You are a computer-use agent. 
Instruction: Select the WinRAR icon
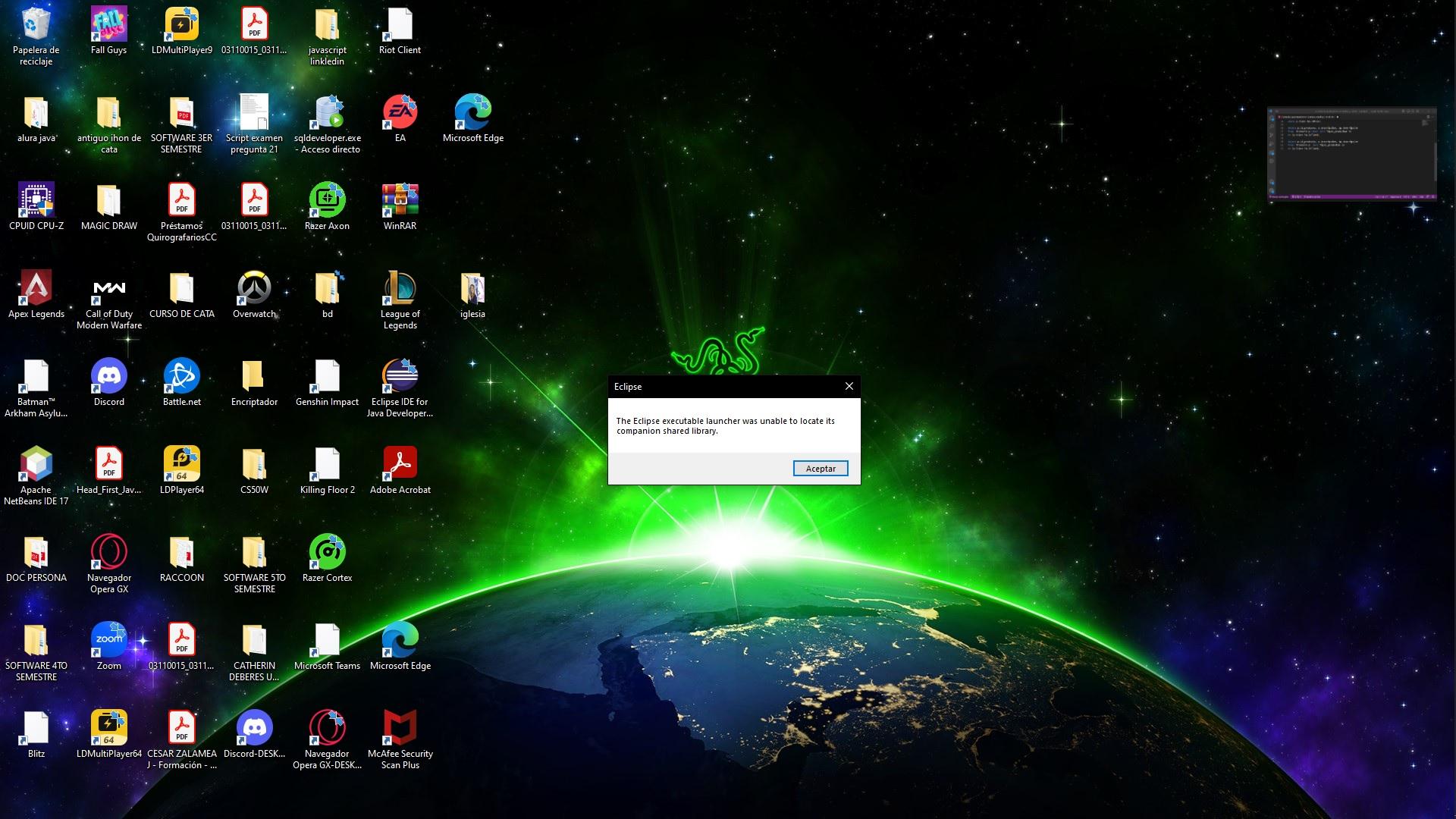(400, 206)
